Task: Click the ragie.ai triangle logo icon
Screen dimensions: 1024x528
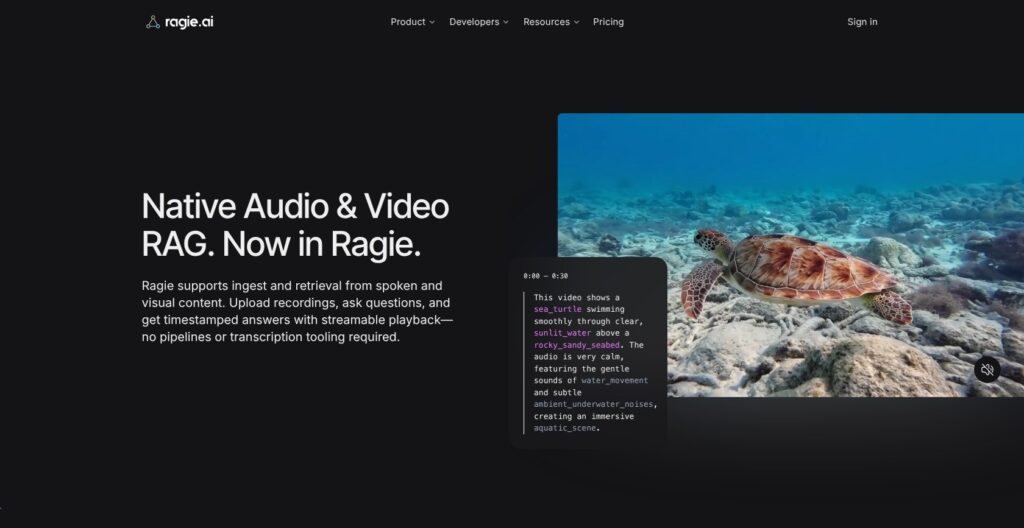Action: point(153,22)
